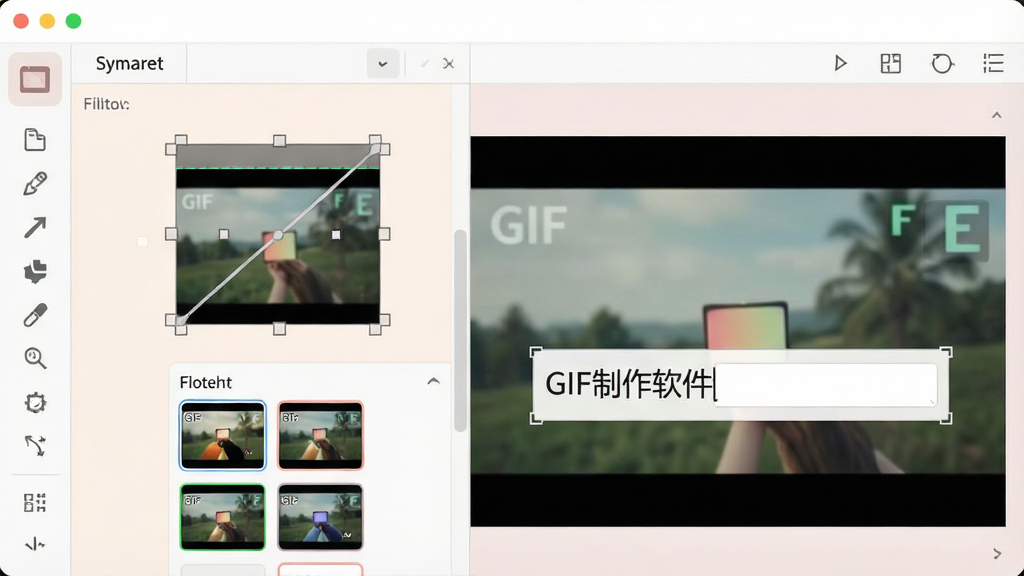The height and width of the screenshot is (576, 1024).
Task: Open the Symaret dropdown arrow
Action: (x=383, y=64)
